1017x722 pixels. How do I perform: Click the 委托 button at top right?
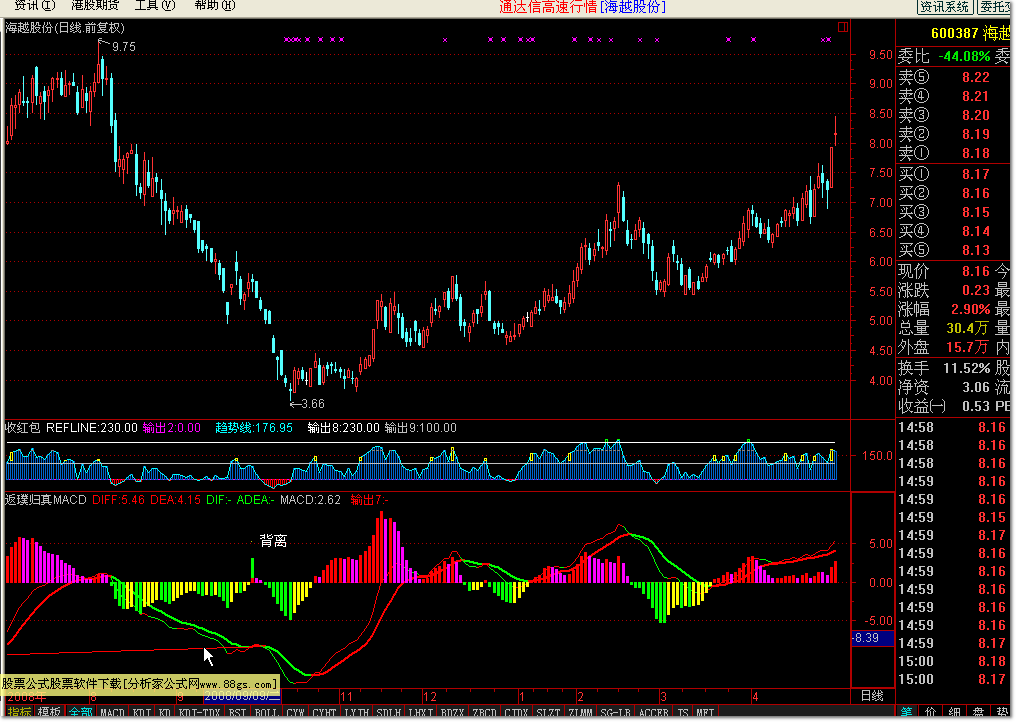[995, 7]
